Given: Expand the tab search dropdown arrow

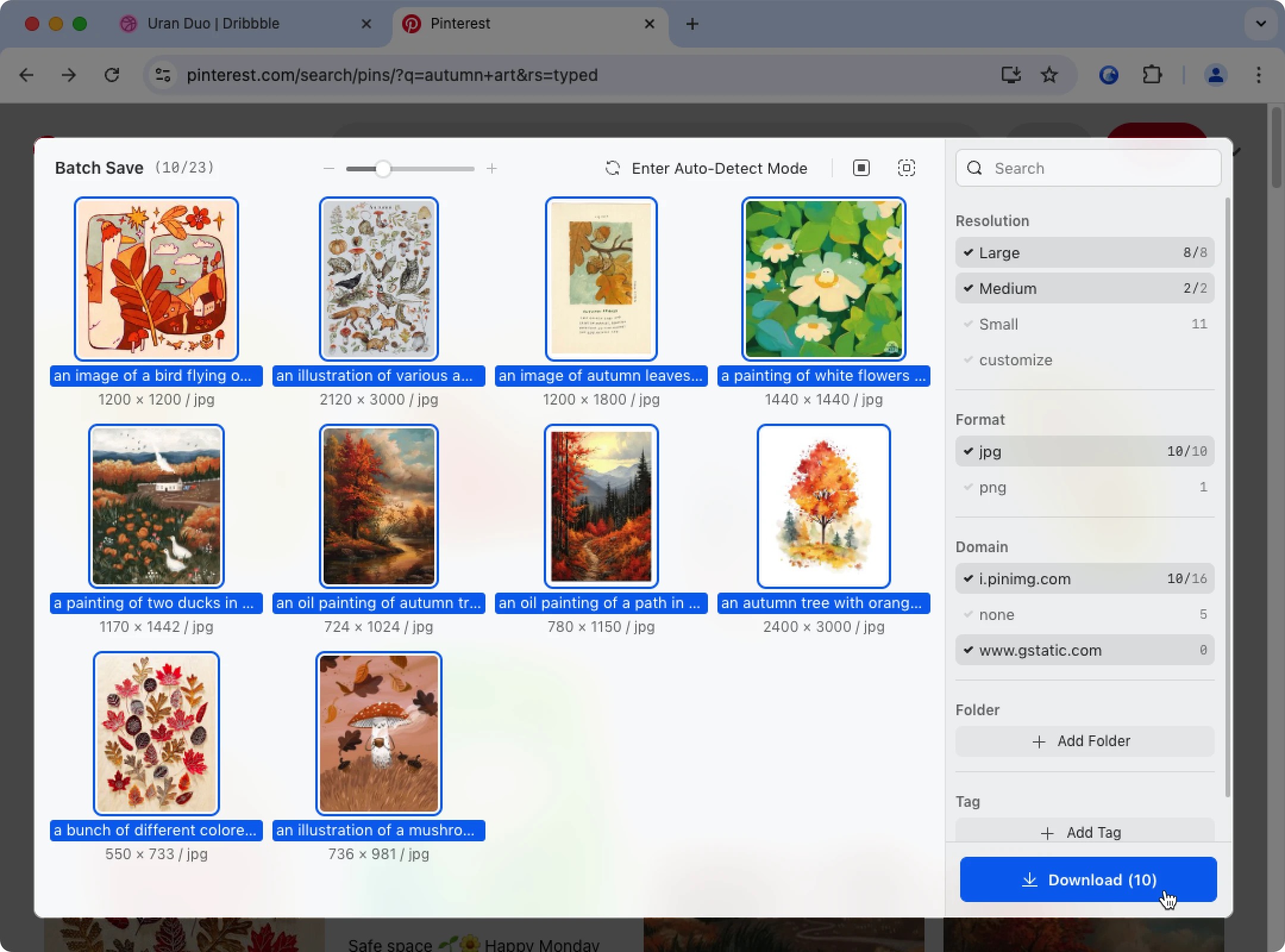Looking at the screenshot, I should [1261, 24].
